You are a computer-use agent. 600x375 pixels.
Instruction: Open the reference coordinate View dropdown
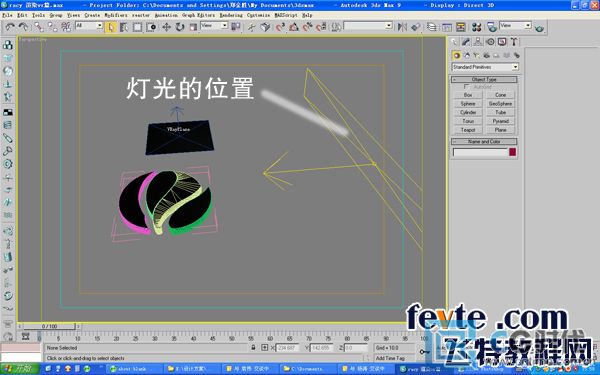pyautogui.click(x=214, y=26)
